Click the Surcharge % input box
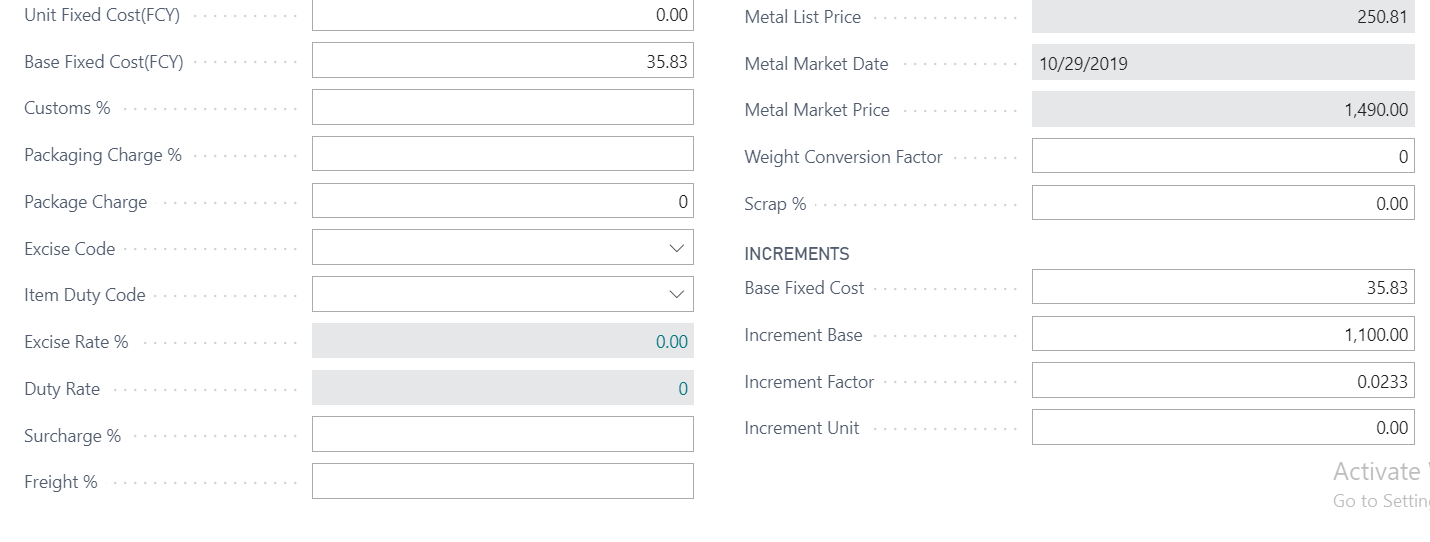 (502, 435)
